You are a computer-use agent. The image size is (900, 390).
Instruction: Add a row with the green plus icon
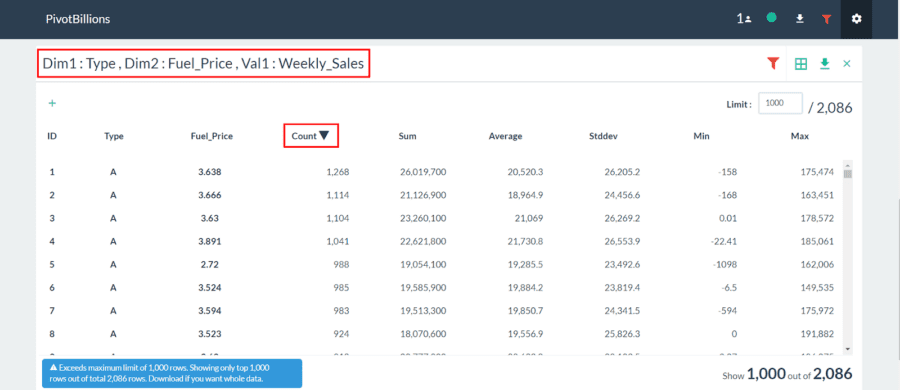click(52, 103)
